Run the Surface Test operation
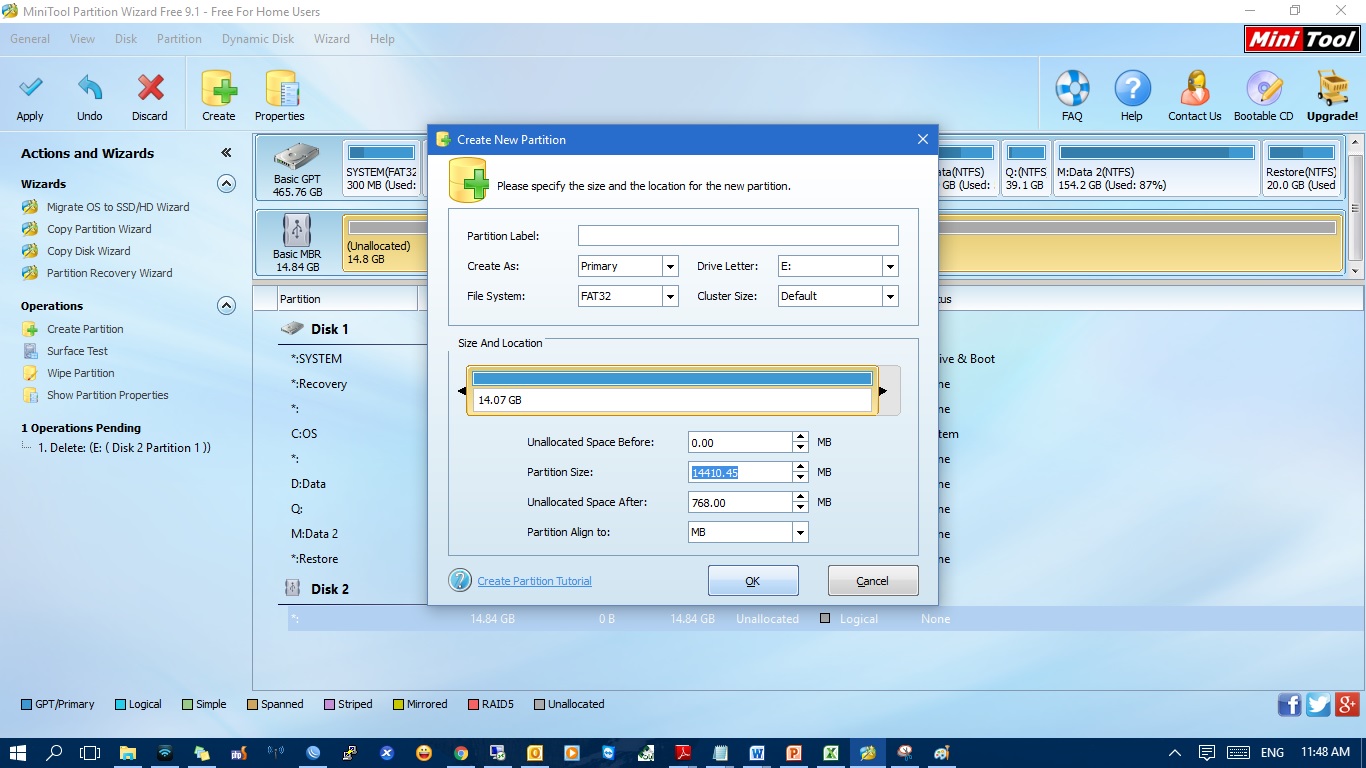The image size is (1366, 768). point(77,351)
